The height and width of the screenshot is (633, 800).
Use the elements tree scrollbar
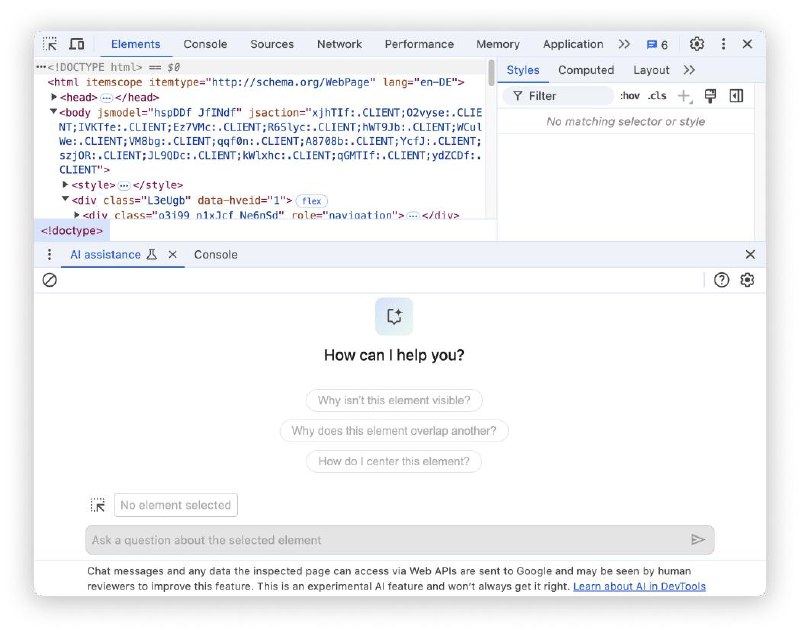pyautogui.click(x=491, y=73)
